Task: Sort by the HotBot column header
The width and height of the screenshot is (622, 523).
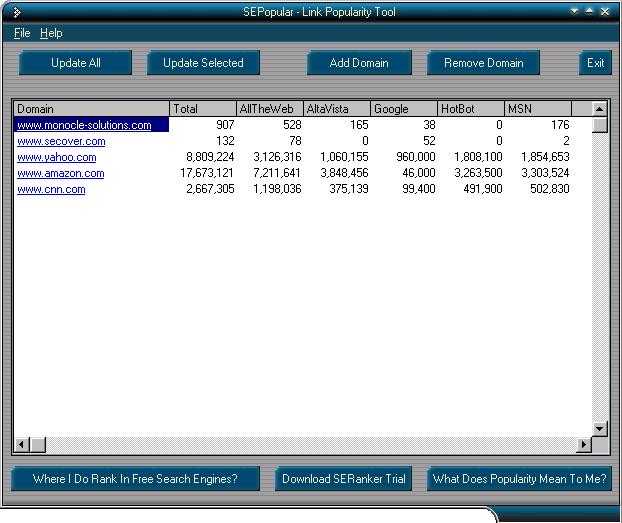Action: 471,109
